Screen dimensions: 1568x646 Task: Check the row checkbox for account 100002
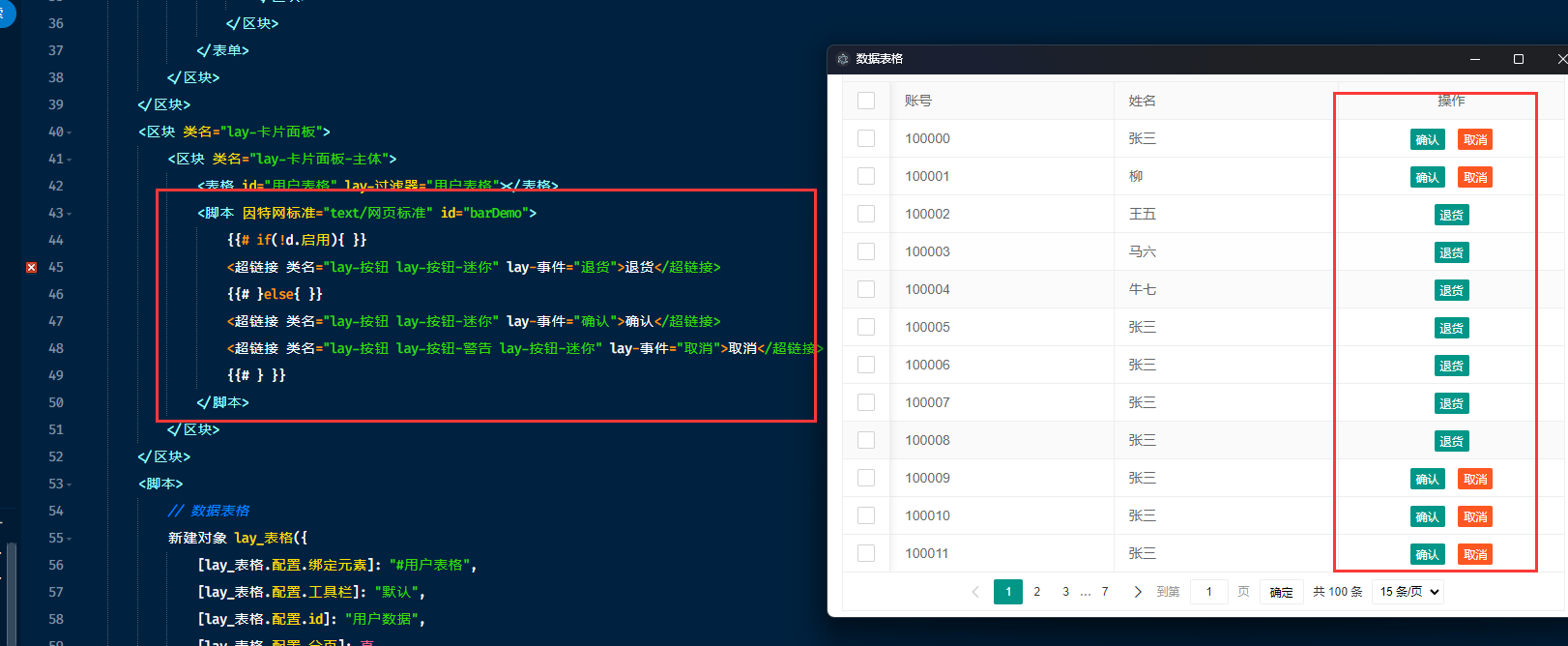pos(866,214)
